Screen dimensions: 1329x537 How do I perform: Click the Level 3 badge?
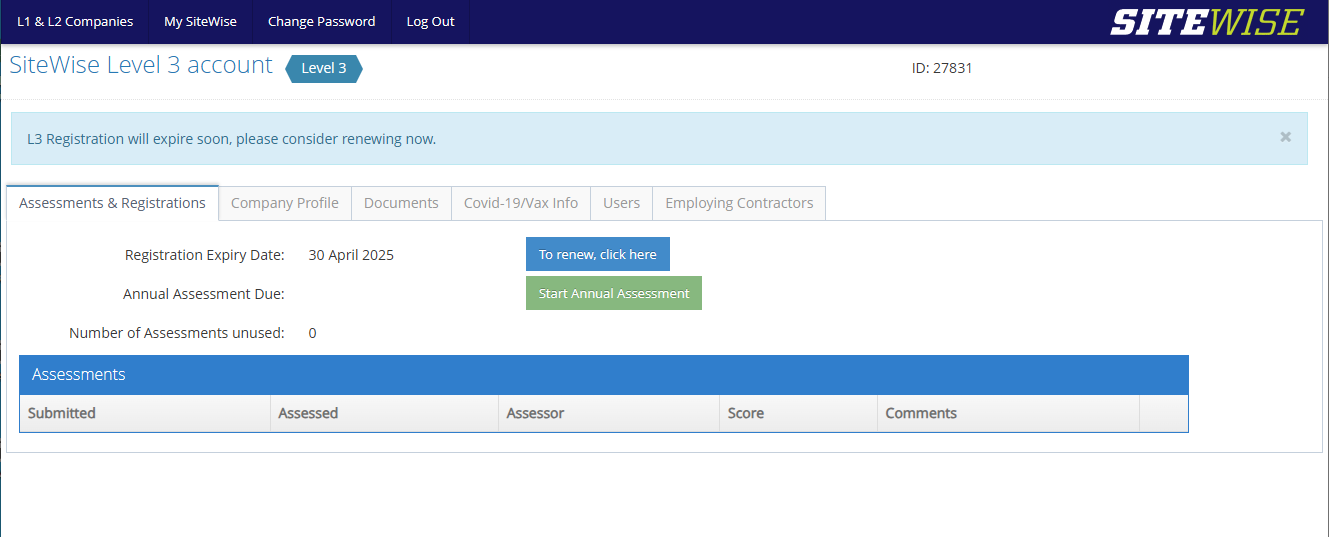[324, 68]
